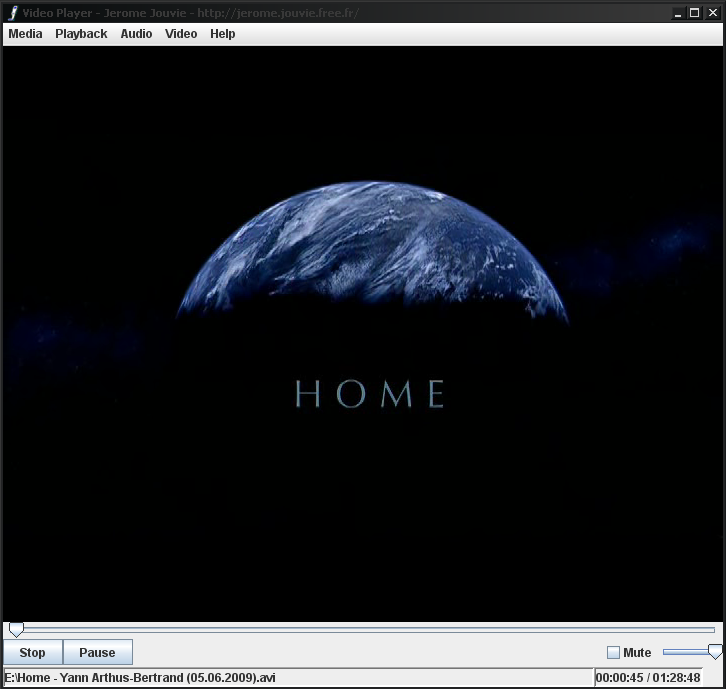Open the Video menu
The image size is (726, 689).
(x=181, y=34)
